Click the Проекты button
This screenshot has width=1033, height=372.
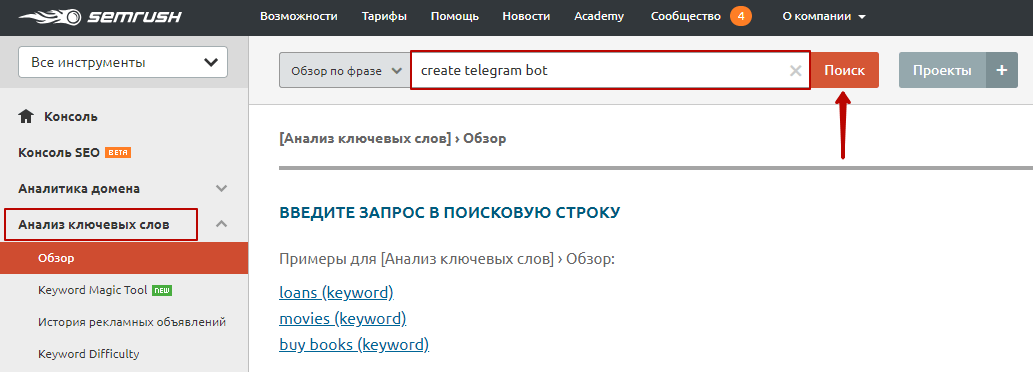point(943,70)
